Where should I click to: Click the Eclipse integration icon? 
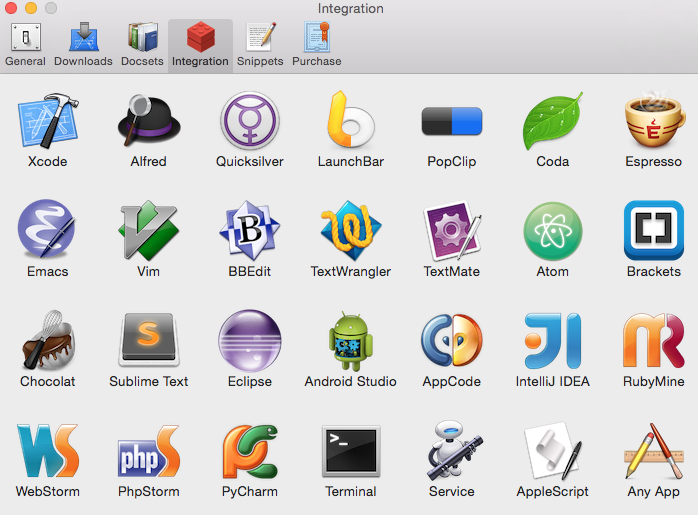[250, 341]
